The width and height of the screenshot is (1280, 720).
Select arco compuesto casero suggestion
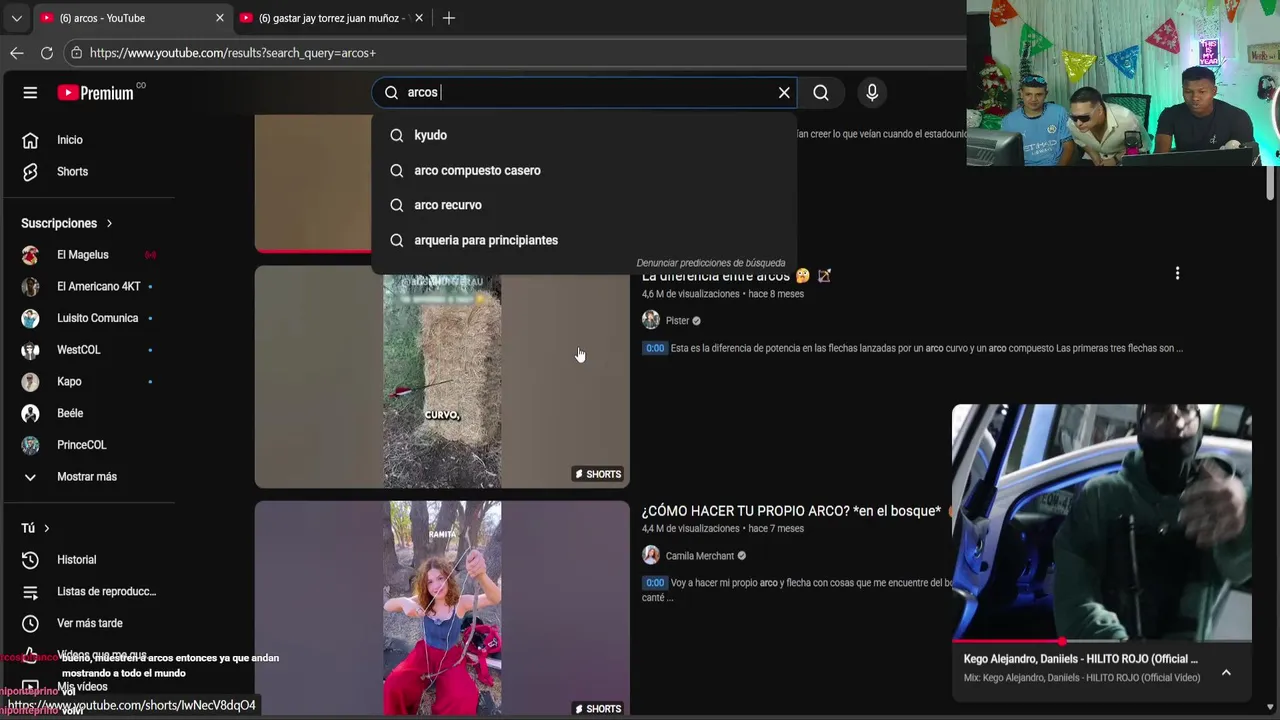585,170
